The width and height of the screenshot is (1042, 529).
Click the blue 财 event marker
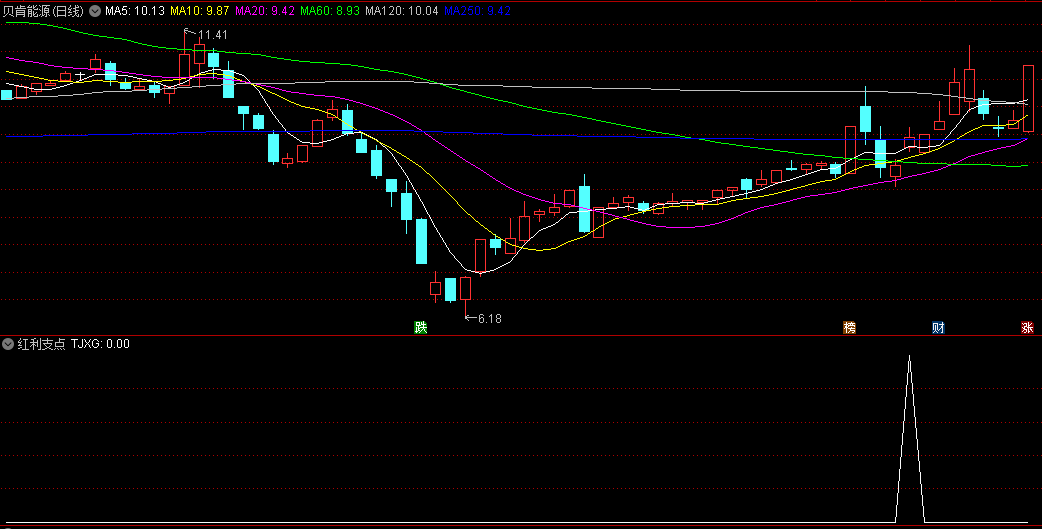938,327
